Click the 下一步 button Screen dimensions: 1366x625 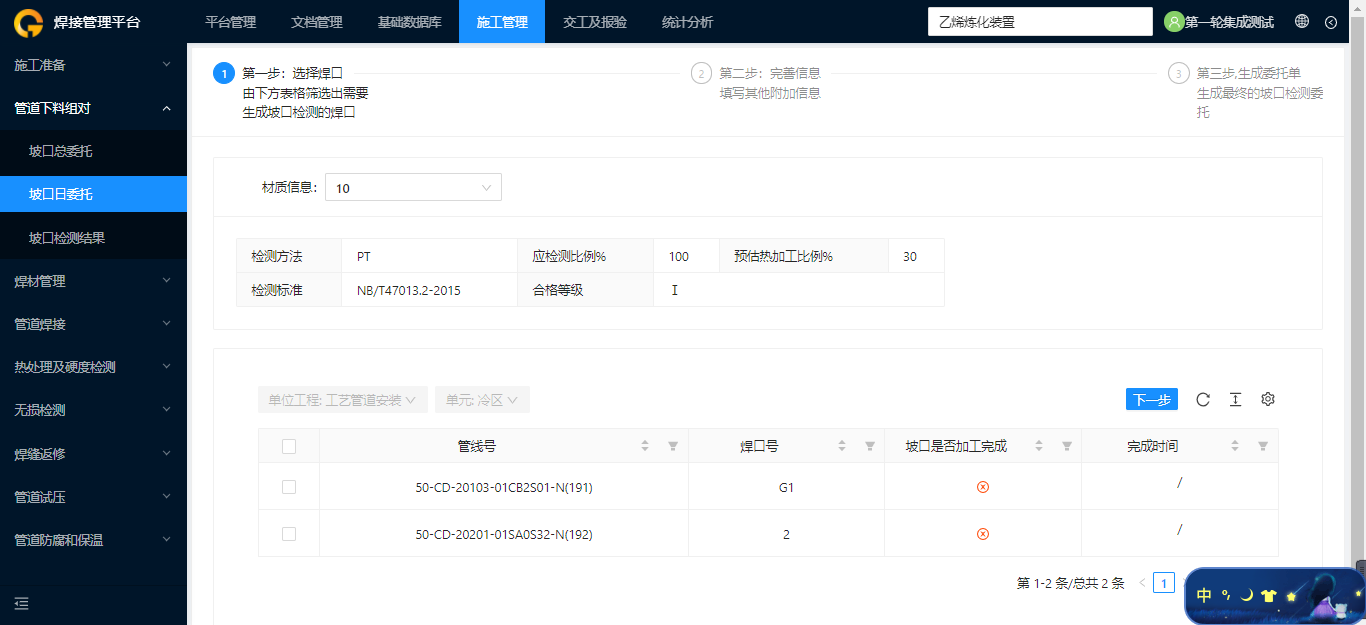pos(1151,399)
